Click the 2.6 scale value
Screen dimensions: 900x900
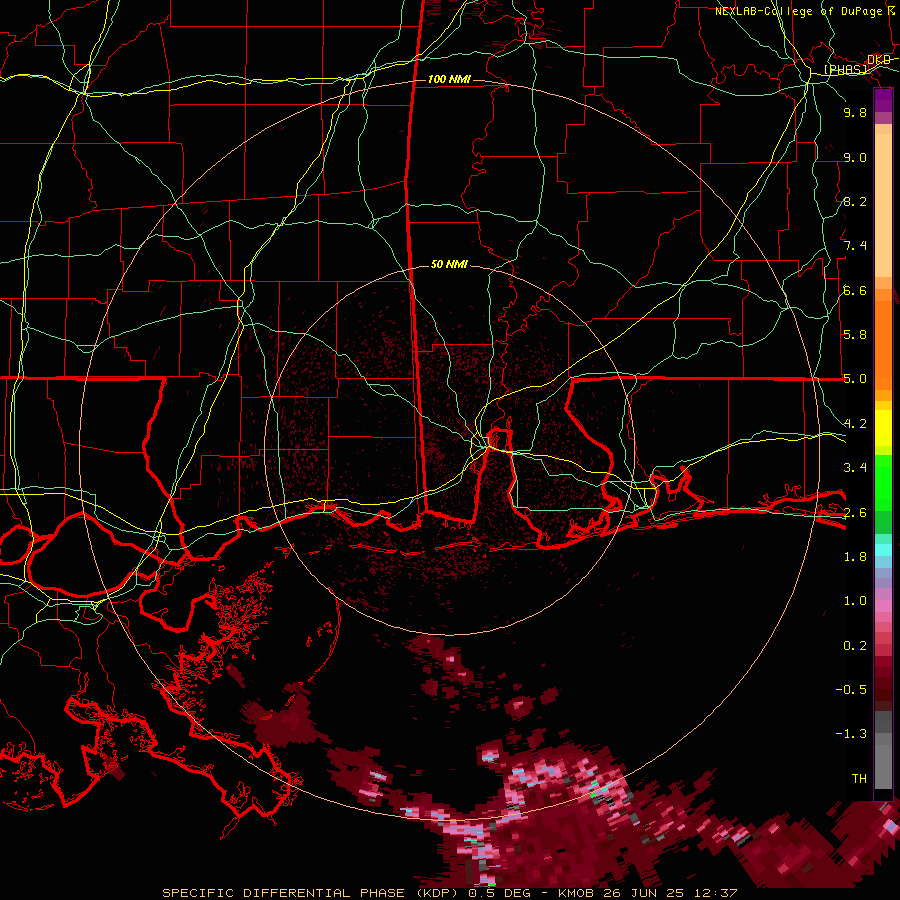coord(855,513)
